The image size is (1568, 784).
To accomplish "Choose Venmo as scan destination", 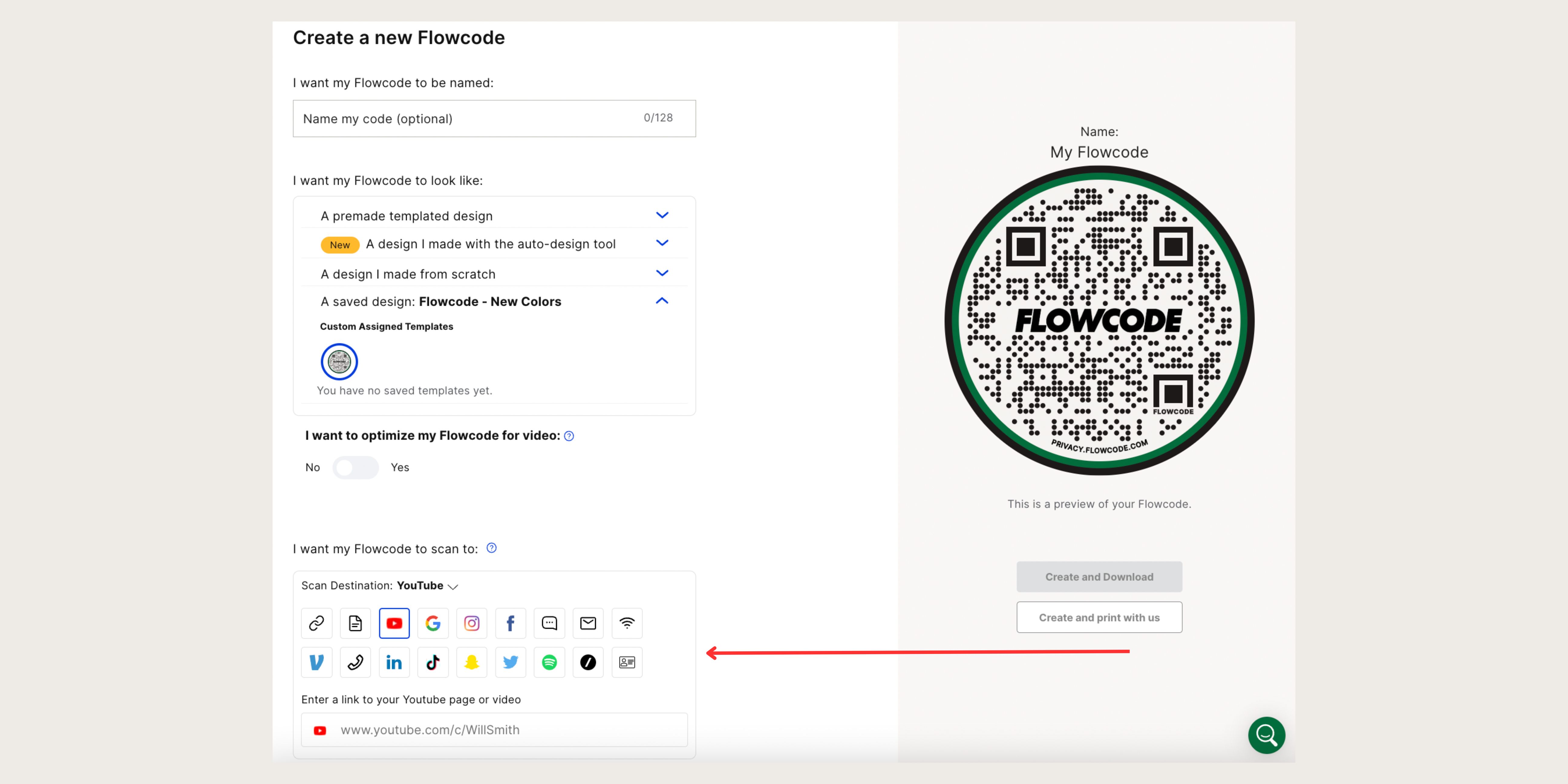I will (x=316, y=662).
